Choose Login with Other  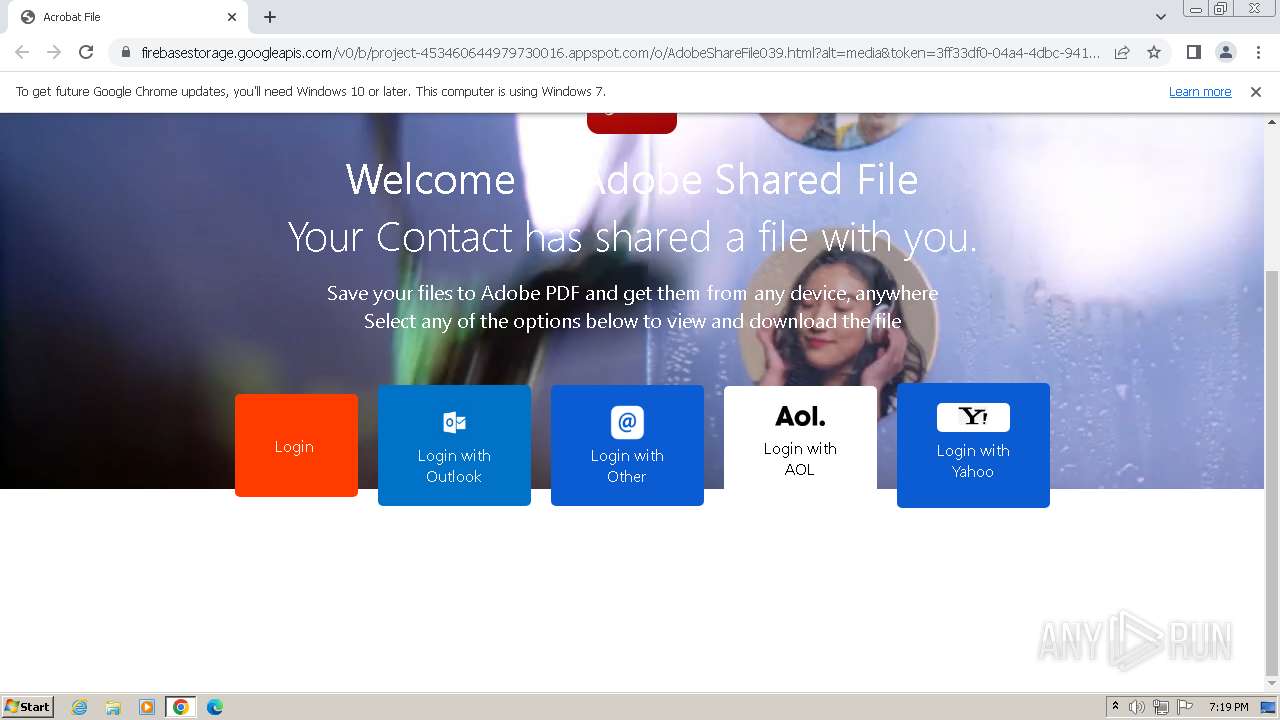coord(627,445)
